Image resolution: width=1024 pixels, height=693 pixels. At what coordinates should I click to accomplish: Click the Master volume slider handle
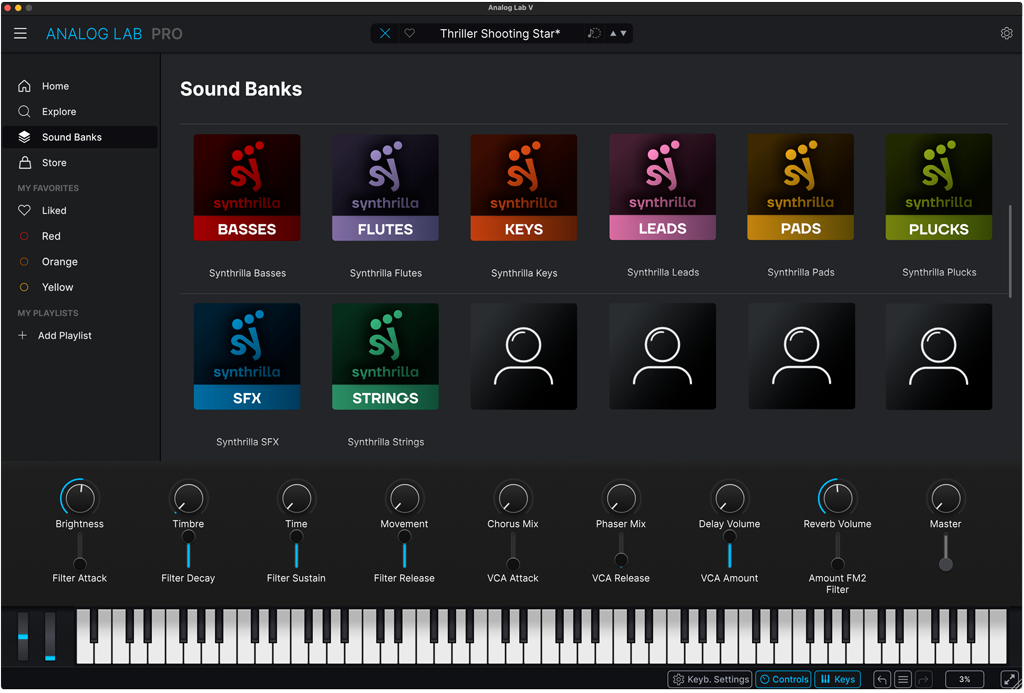[x=945, y=564]
